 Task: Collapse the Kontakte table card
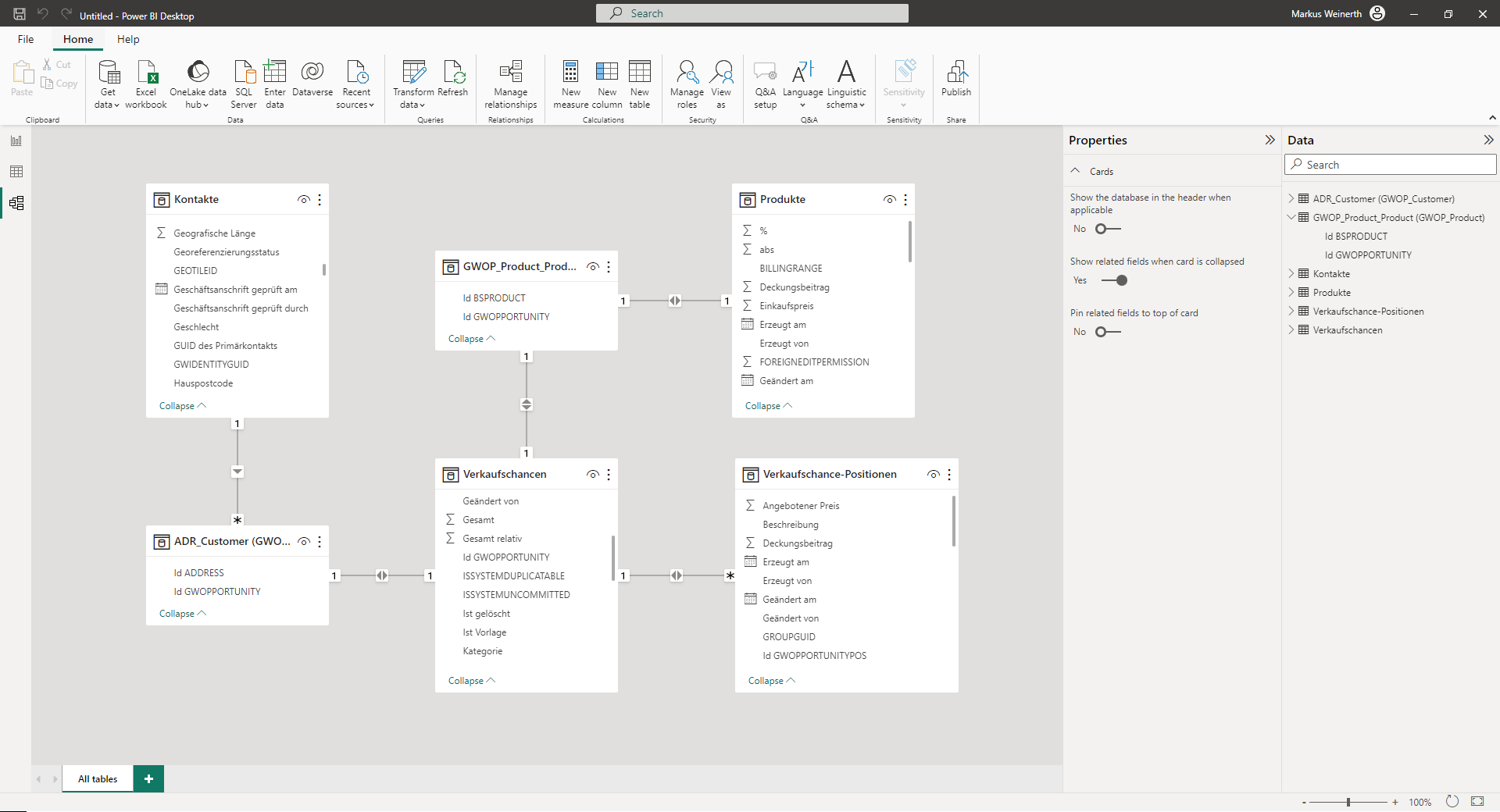click(x=182, y=406)
